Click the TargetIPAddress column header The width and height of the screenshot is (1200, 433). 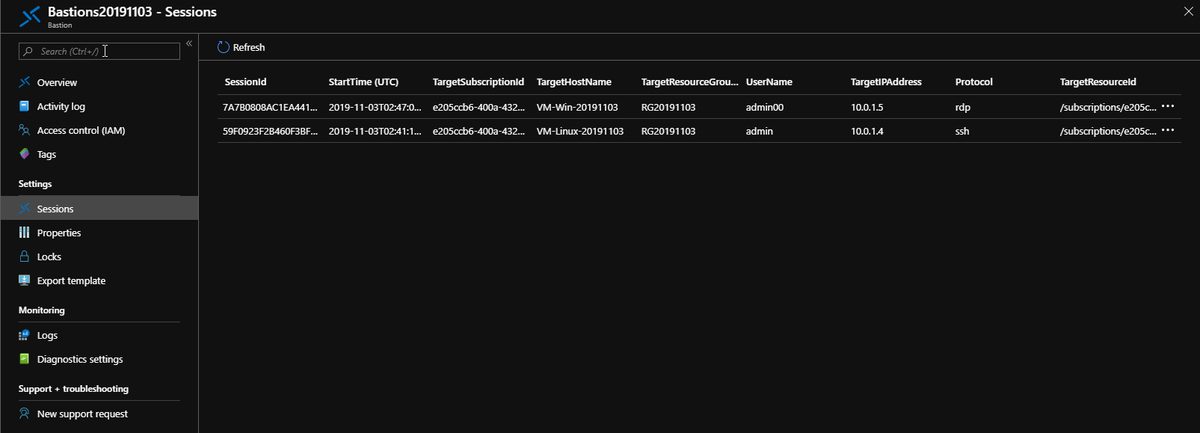[x=886, y=81]
